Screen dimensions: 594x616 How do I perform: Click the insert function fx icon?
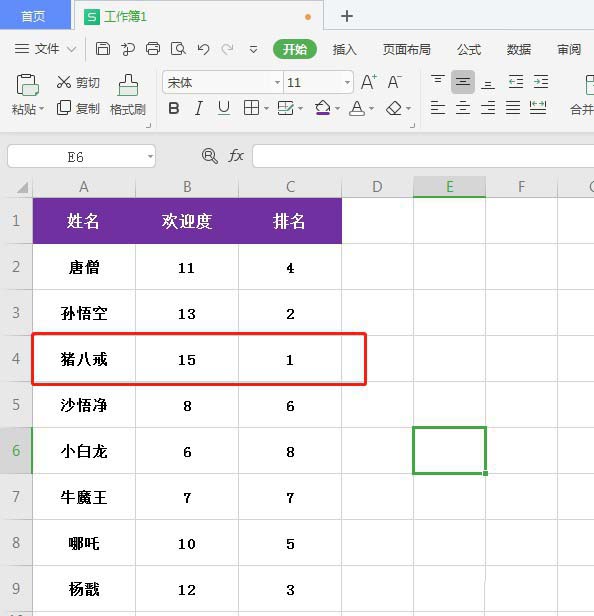(236, 156)
